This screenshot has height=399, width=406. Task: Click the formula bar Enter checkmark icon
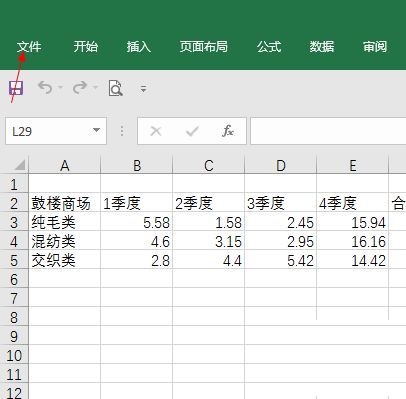(192, 131)
